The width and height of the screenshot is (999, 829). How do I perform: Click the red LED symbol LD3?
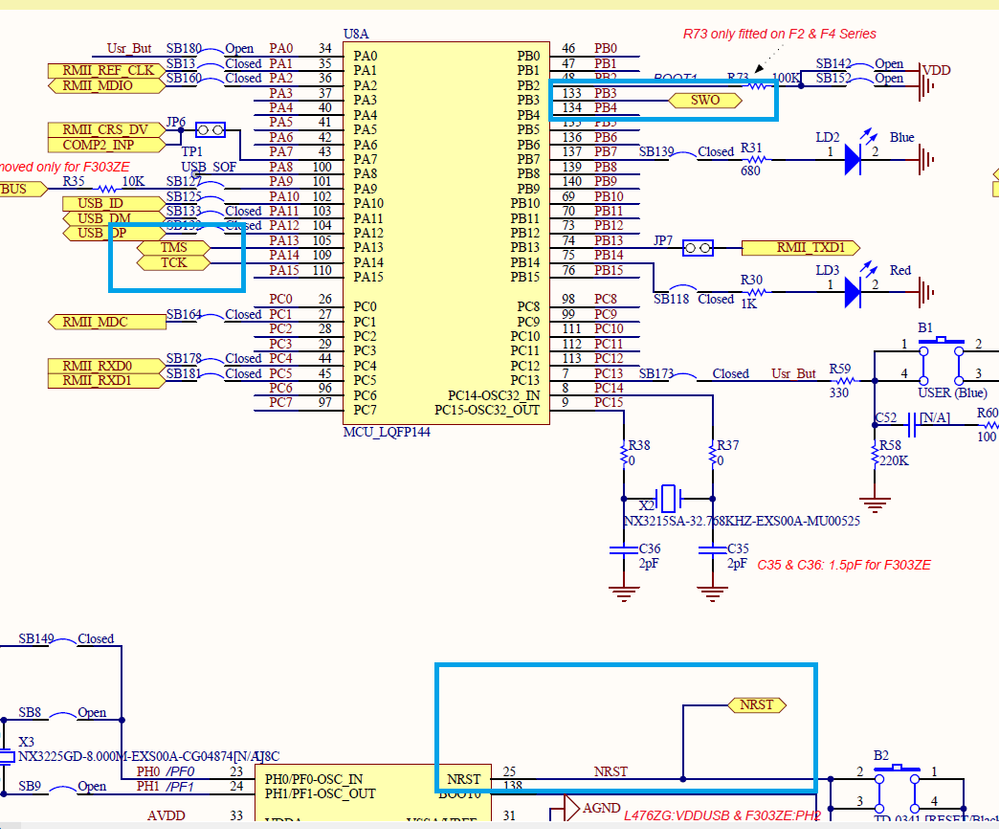(x=852, y=292)
